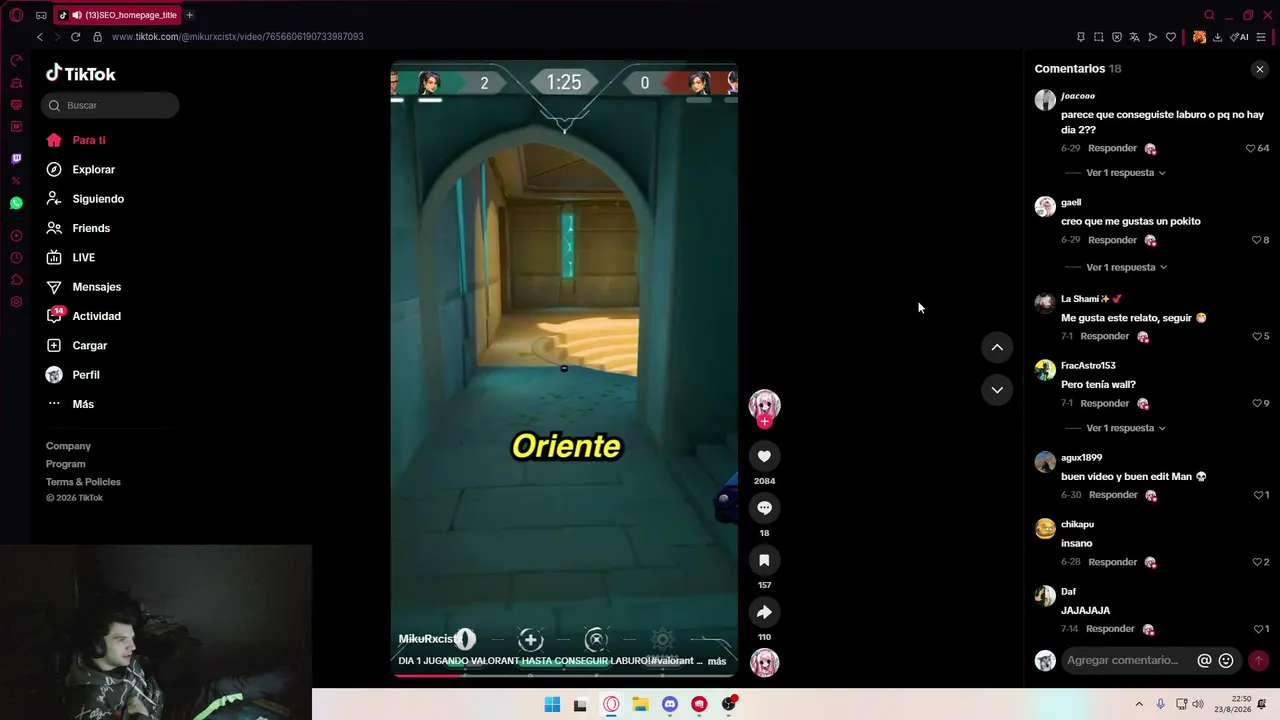Show hidden icons in the system tray

tap(1139, 704)
